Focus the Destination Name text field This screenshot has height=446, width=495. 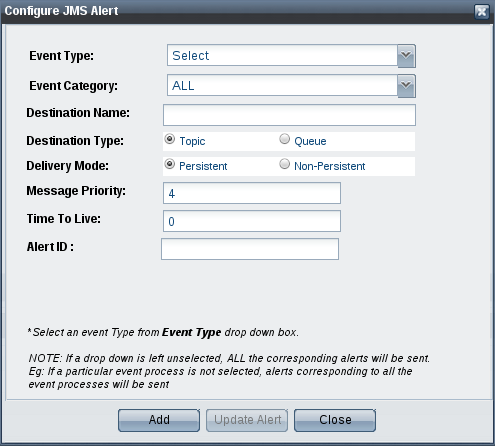[x=289, y=115]
